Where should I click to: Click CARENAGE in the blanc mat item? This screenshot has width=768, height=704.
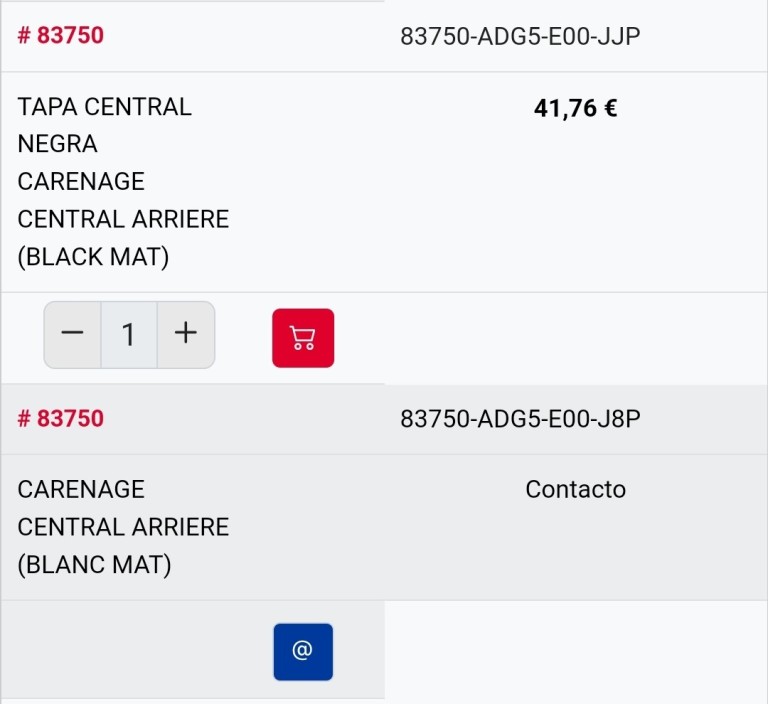point(81,489)
